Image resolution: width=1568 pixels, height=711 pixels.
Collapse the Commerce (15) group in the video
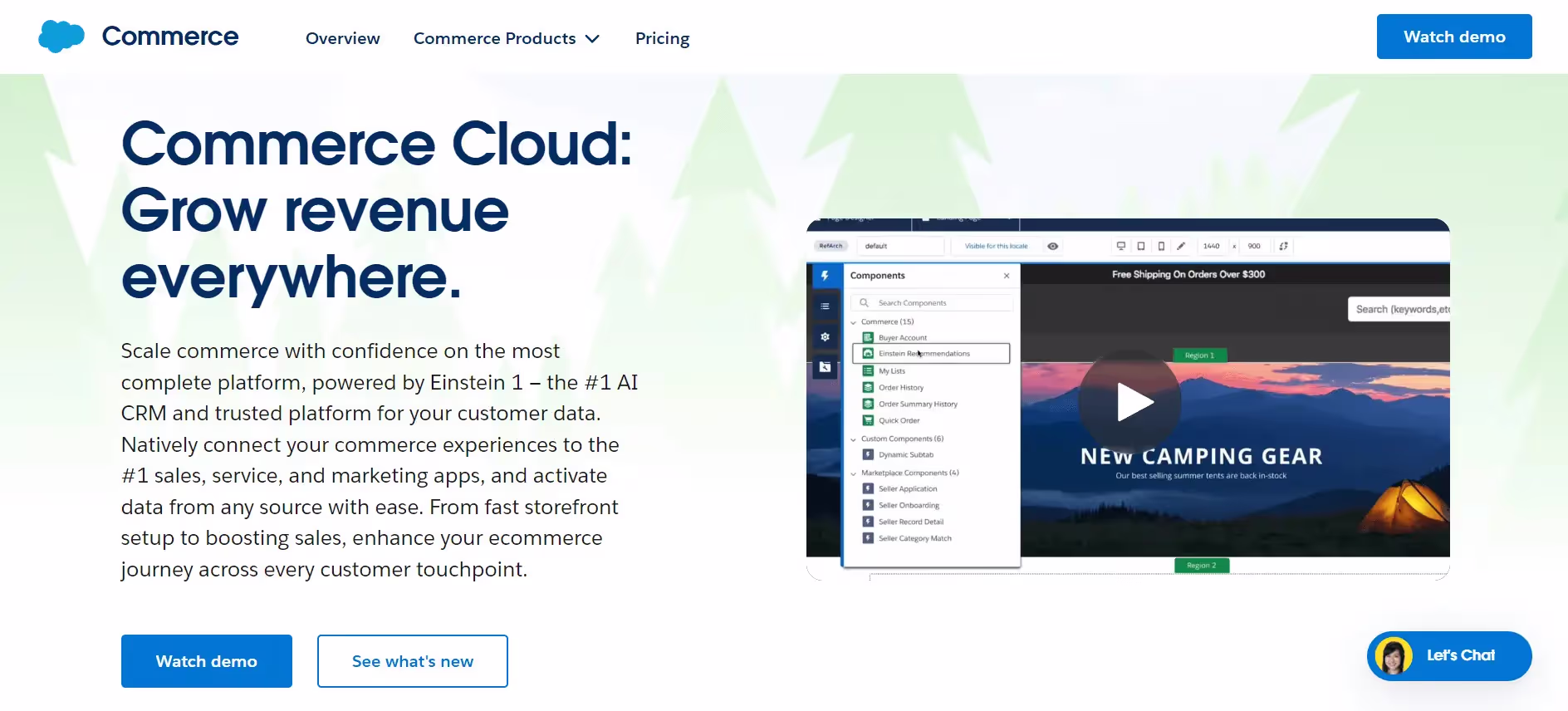coord(854,322)
